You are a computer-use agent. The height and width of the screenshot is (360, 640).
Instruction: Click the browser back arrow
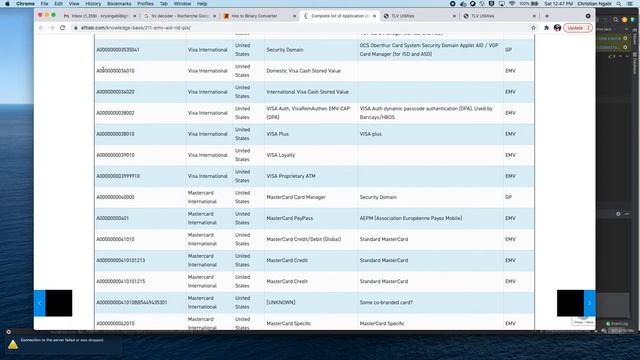click(x=41, y=28)
